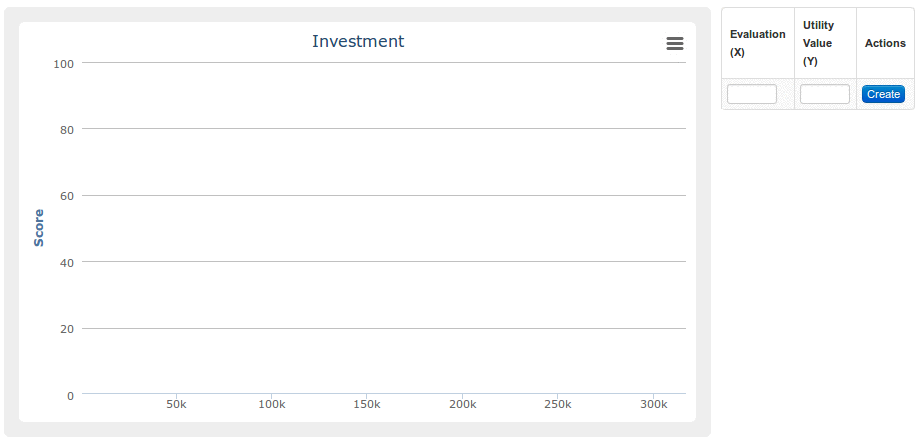Click the 250k x-axis tick label

click(557, 404)
